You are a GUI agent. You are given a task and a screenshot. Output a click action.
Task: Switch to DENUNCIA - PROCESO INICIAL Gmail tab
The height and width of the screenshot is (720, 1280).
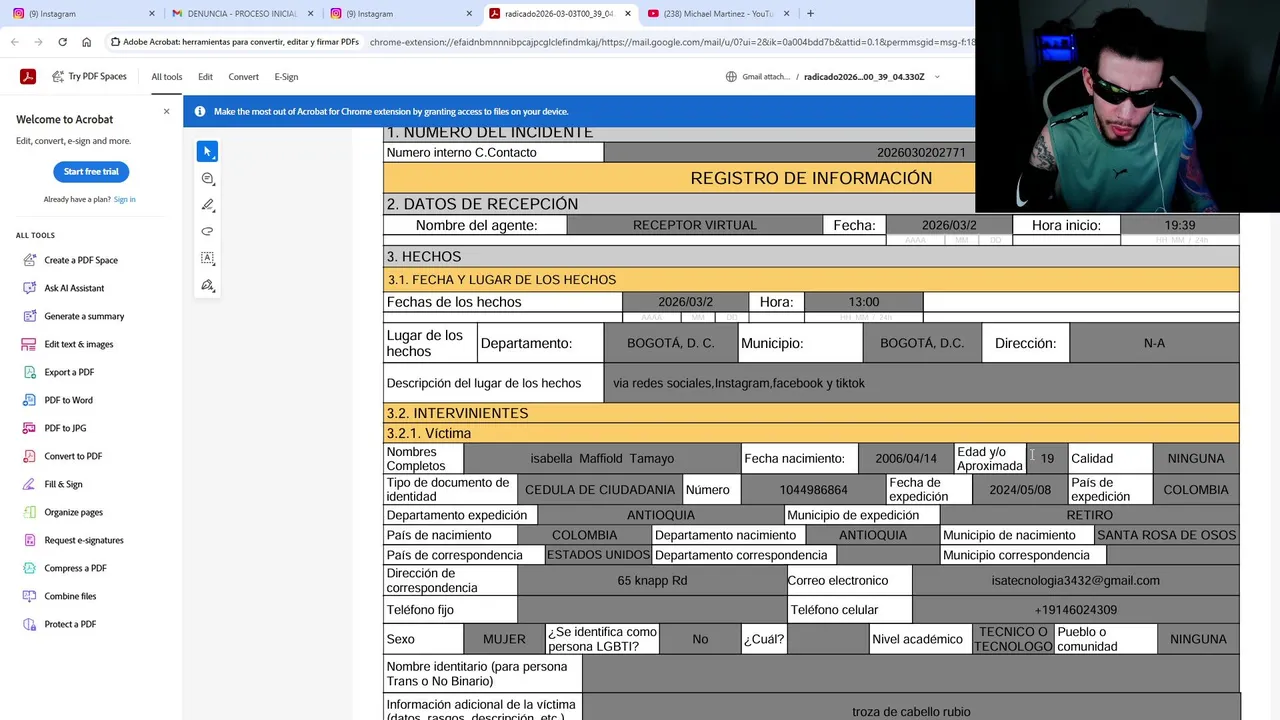click(x=240, y=14)
